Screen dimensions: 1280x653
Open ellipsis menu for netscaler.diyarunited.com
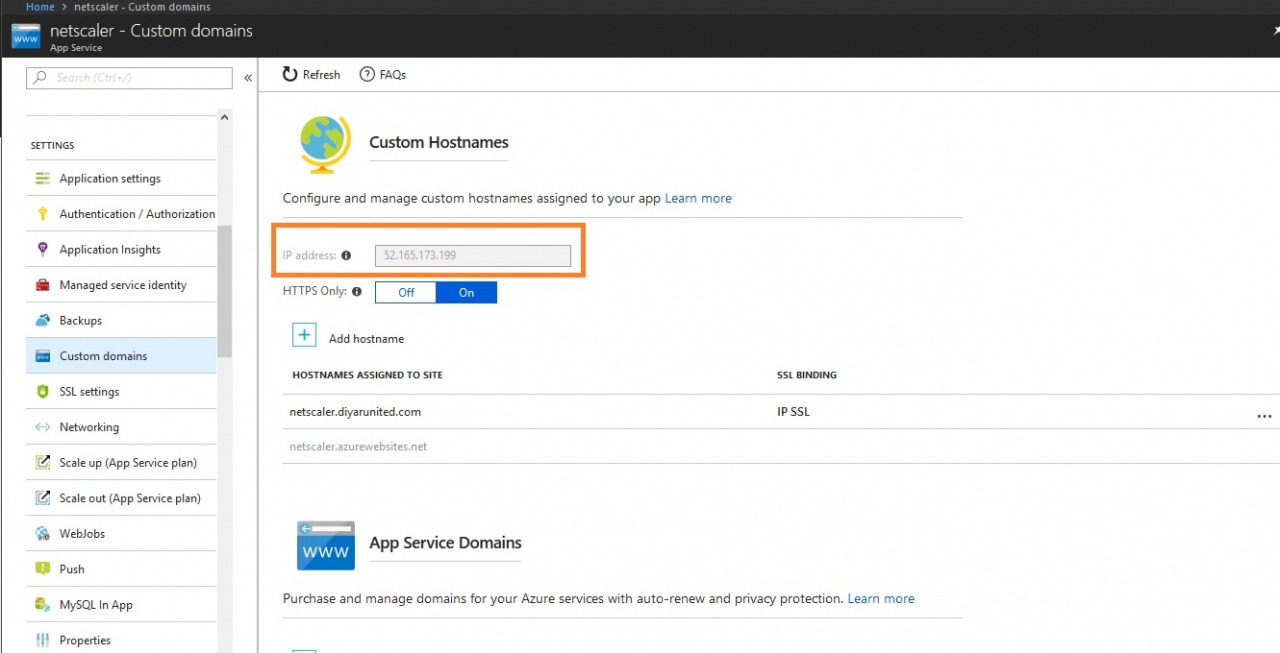tap(1264, 415)
